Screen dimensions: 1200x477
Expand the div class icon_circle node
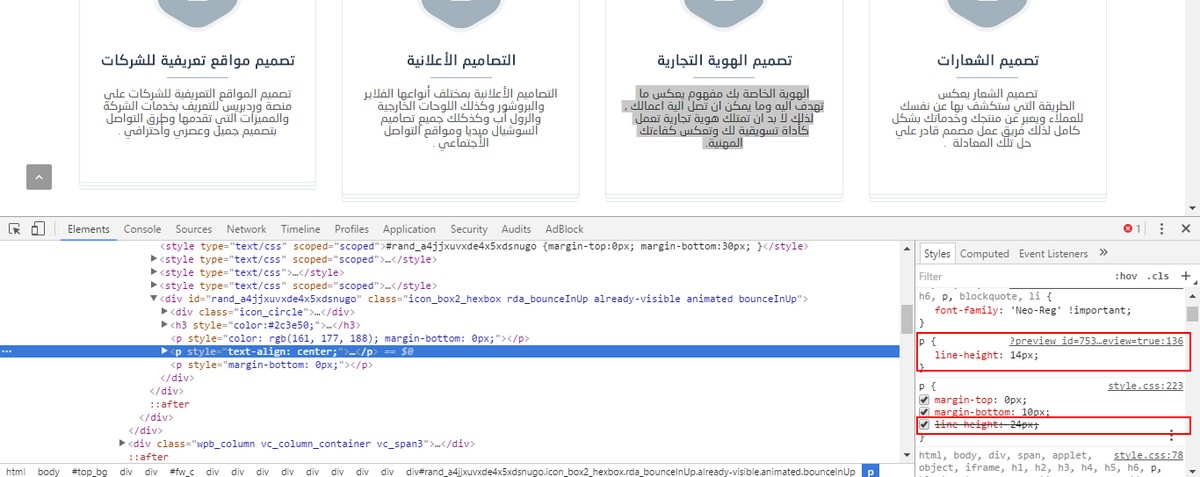[x=166, y=312]
